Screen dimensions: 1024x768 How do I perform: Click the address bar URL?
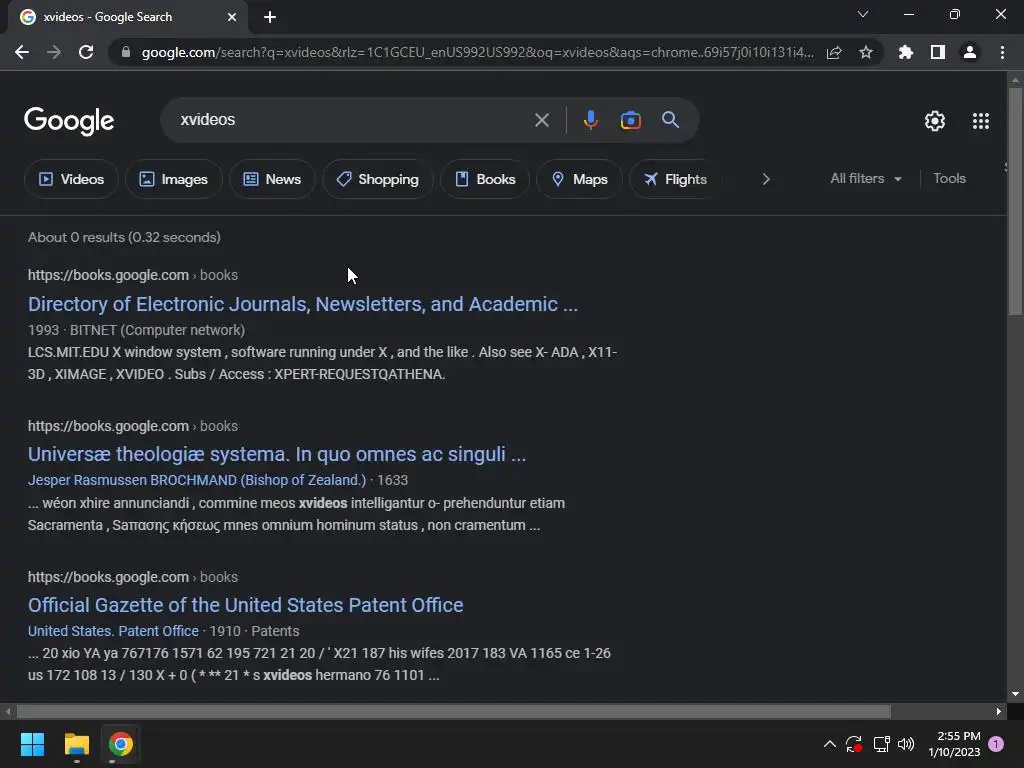pyautogui.click(x=477, y=52)
